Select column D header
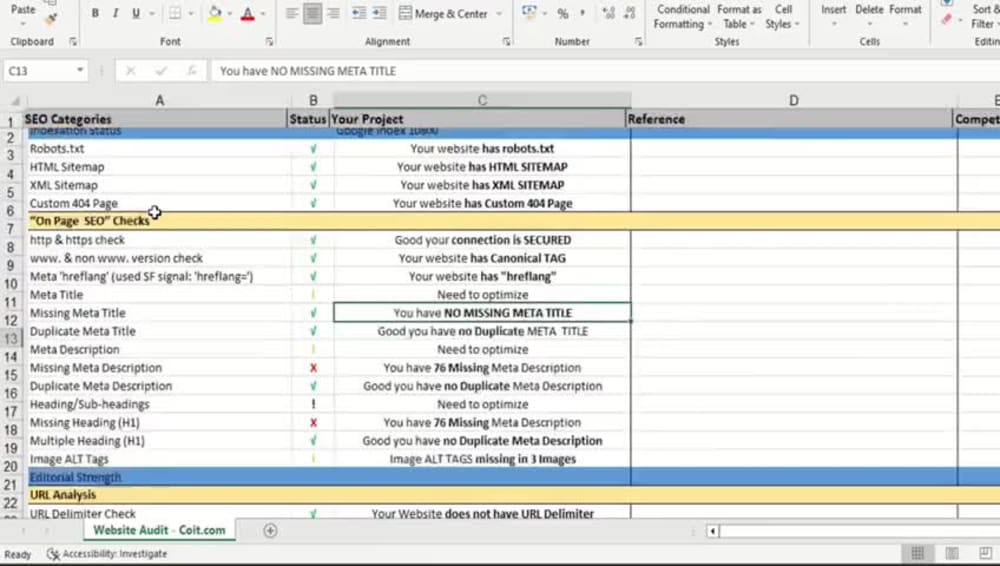Image resolution: width=1000 pixels, height=566 pixels. [x=793, y=100]
